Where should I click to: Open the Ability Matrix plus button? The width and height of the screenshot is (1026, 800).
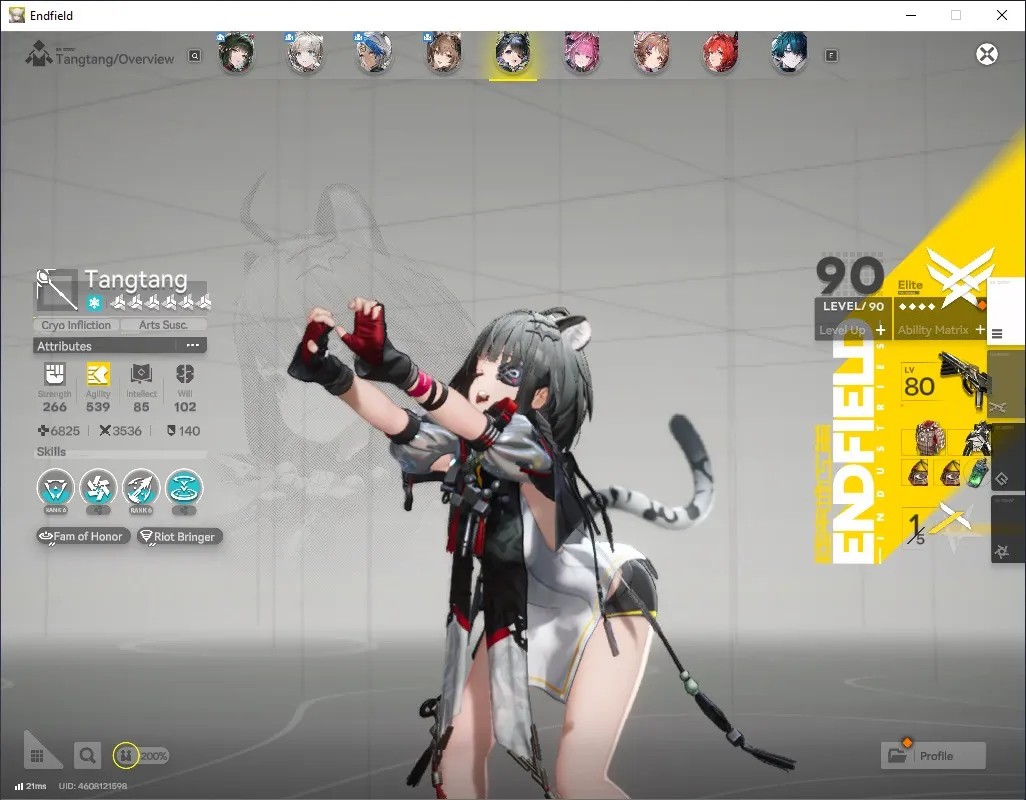(980, 330)
